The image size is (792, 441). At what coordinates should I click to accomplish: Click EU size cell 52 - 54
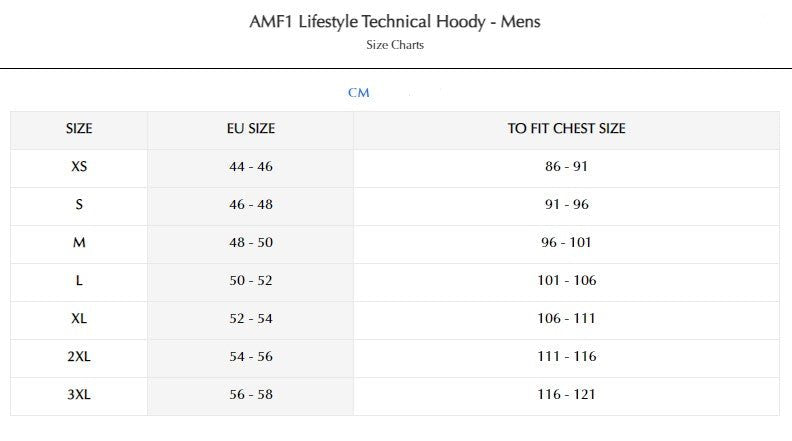(251, 318)
